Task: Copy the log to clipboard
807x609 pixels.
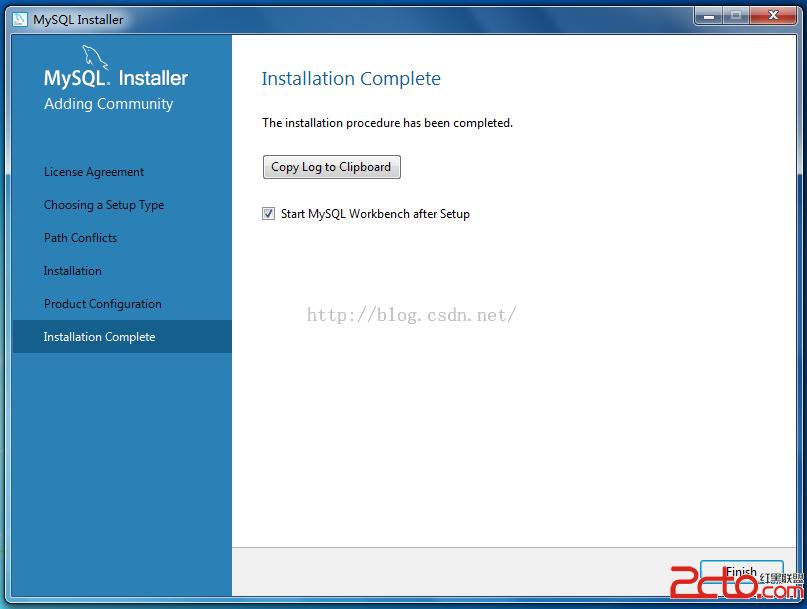Action: (331, 167)
